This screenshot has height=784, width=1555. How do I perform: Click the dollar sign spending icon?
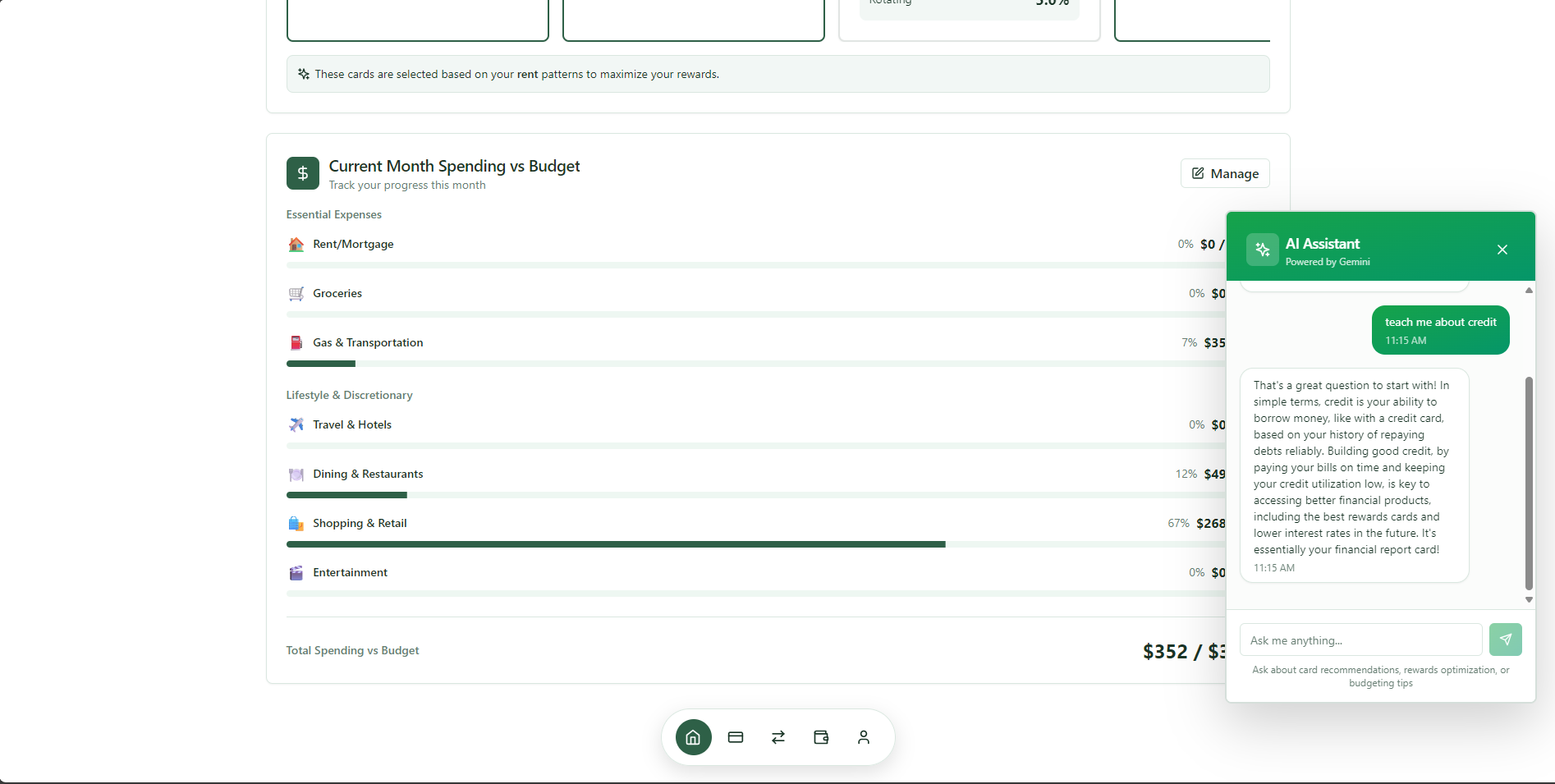(x=303, y=173)
